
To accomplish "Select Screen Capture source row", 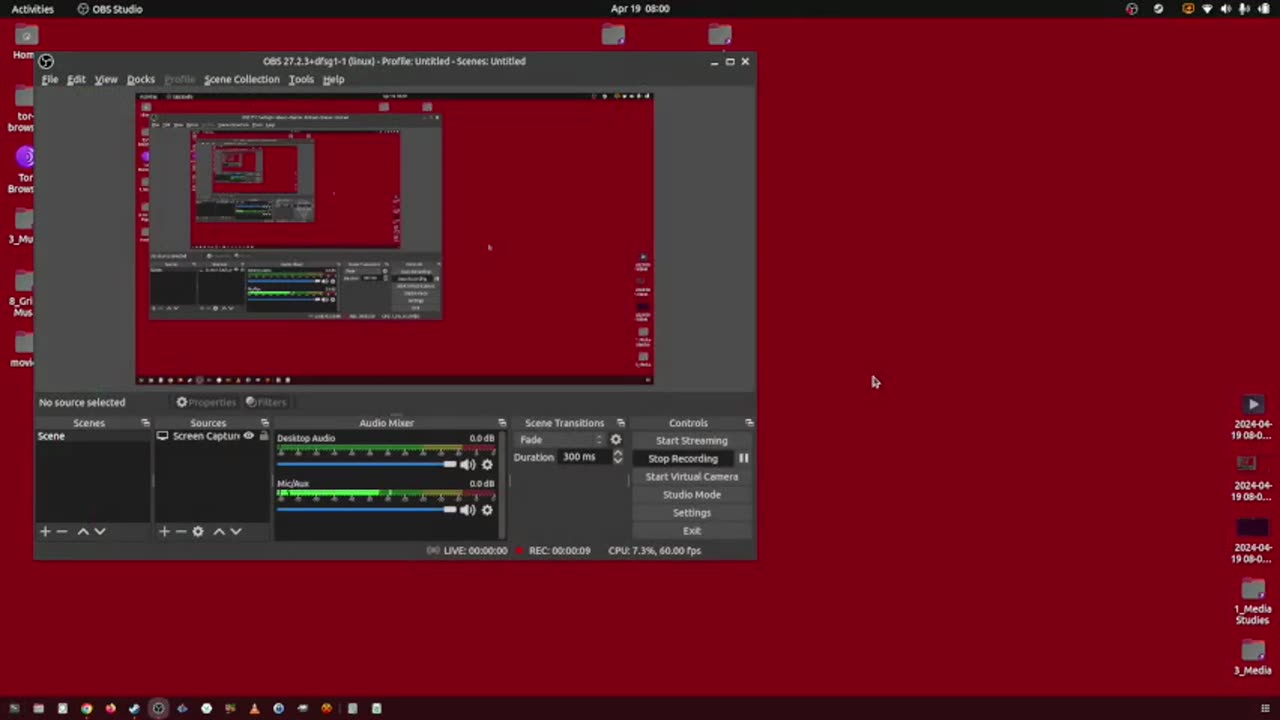I will pos(213,436).
